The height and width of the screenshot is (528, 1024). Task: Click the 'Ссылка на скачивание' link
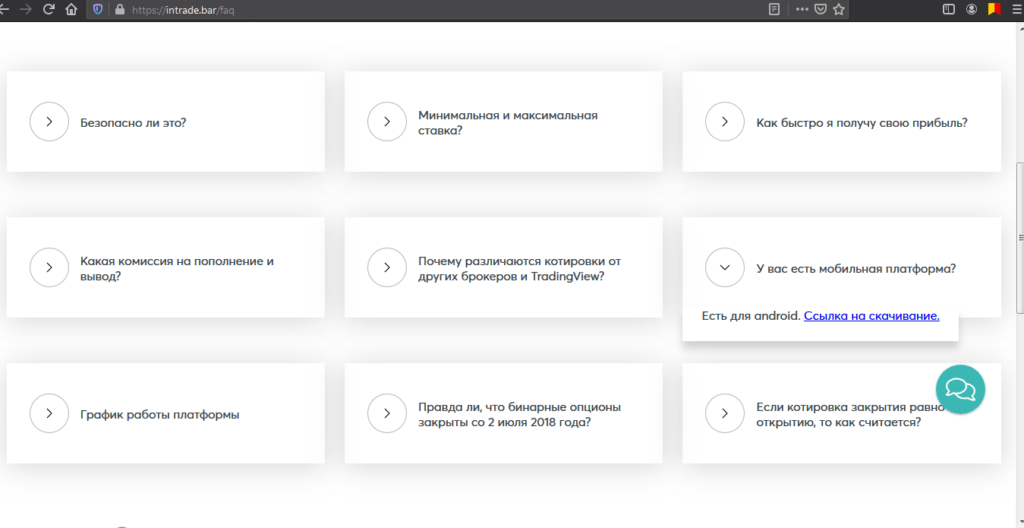[871, 316]
